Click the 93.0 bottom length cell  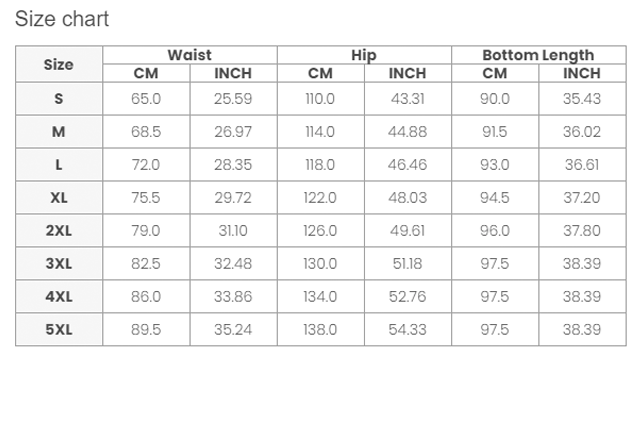click(495, 164)
